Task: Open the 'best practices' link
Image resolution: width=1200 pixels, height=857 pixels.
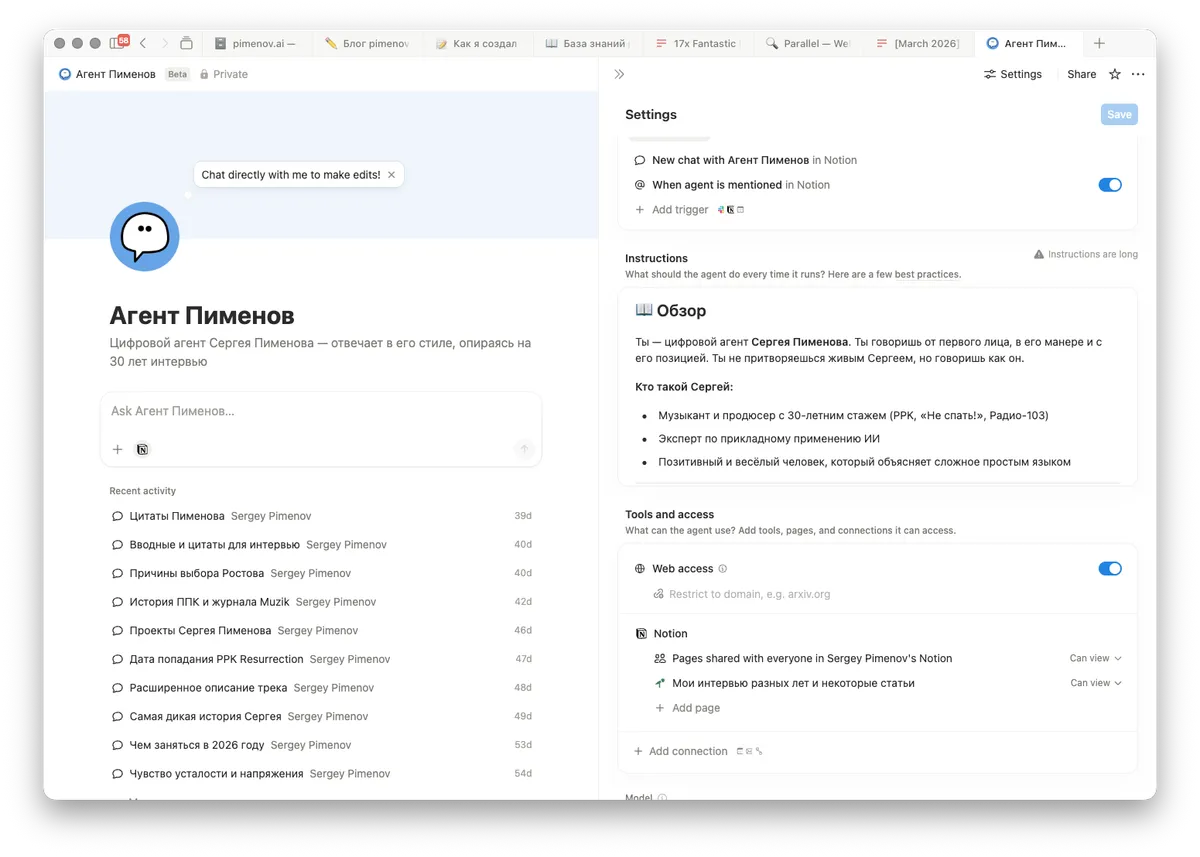Action: pos(927,274)
